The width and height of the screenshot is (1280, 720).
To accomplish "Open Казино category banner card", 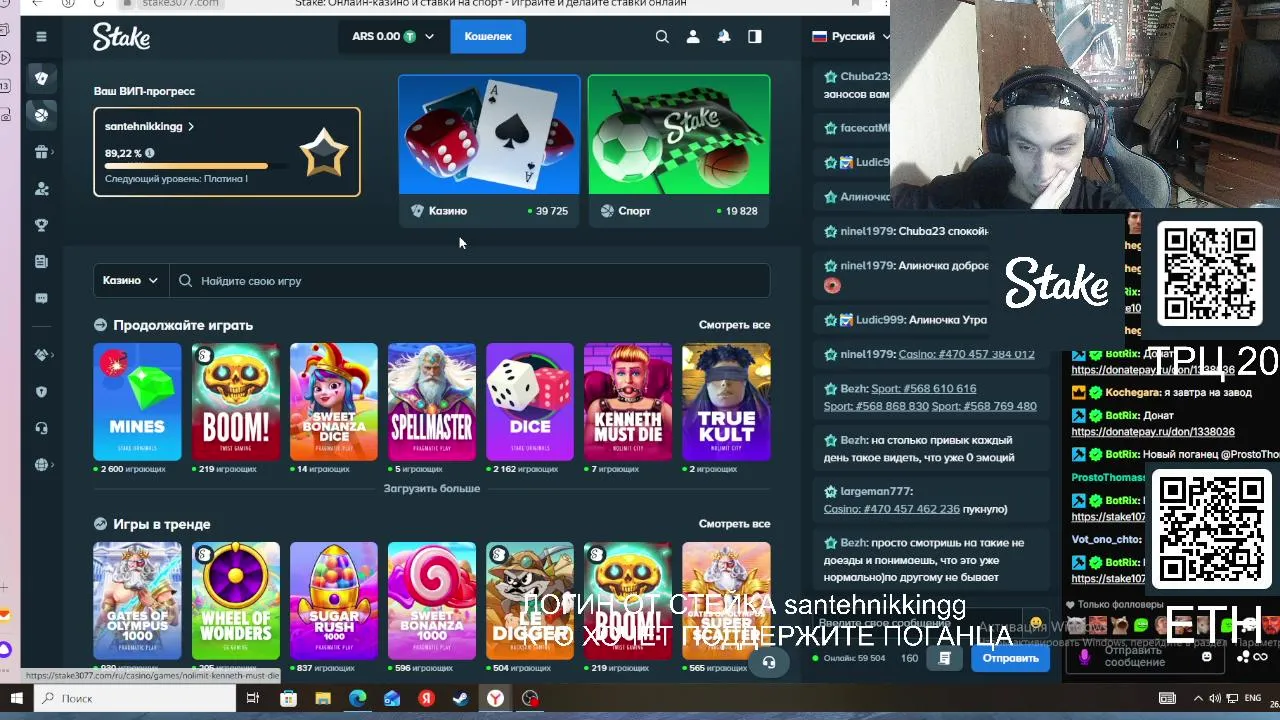I will [489, 151].
